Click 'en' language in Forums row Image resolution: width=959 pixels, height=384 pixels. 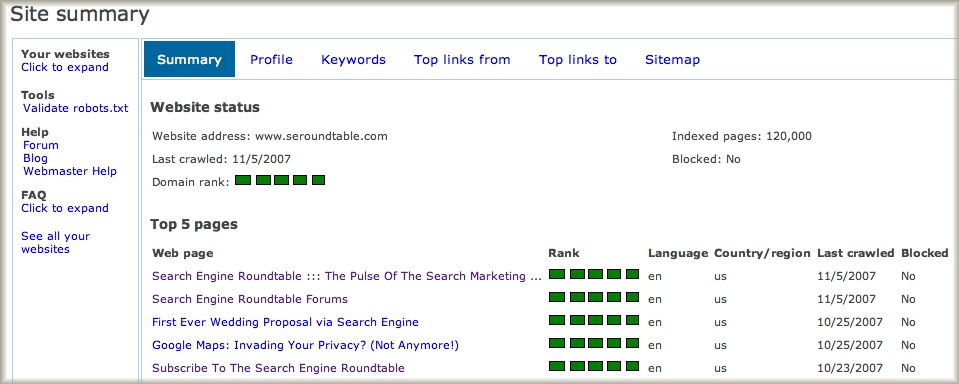(x=655, y=300)
